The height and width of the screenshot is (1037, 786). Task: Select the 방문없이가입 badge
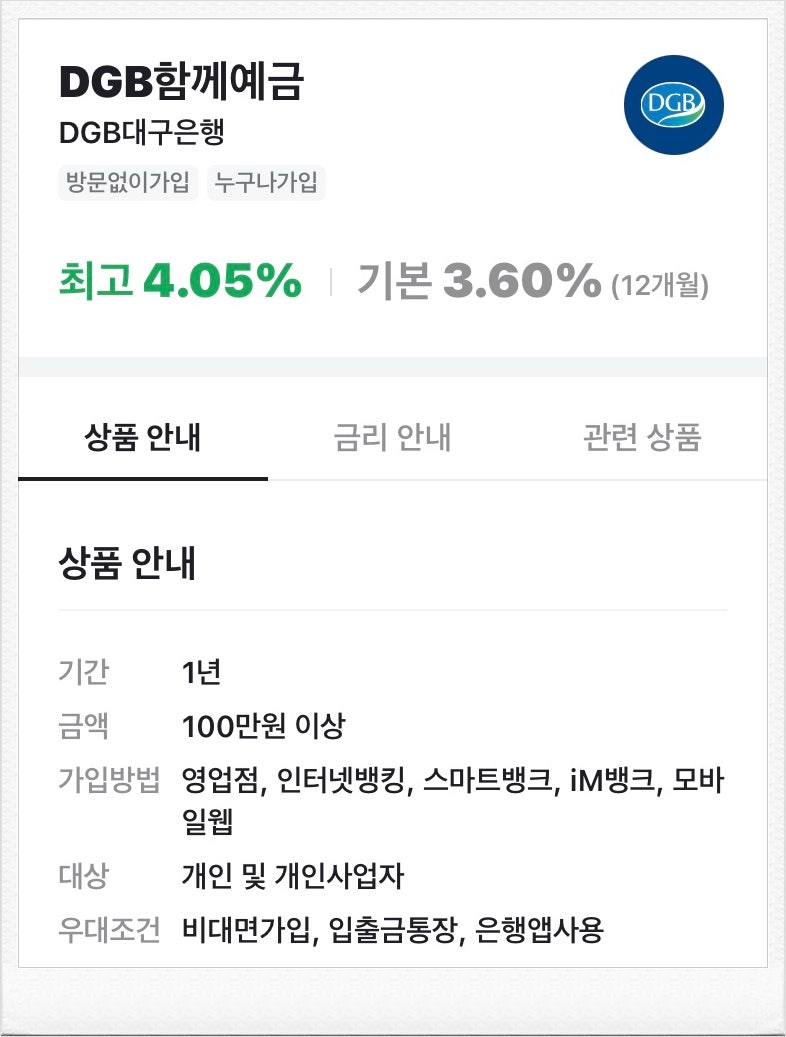pyautogui.click(x=124, y=183)
